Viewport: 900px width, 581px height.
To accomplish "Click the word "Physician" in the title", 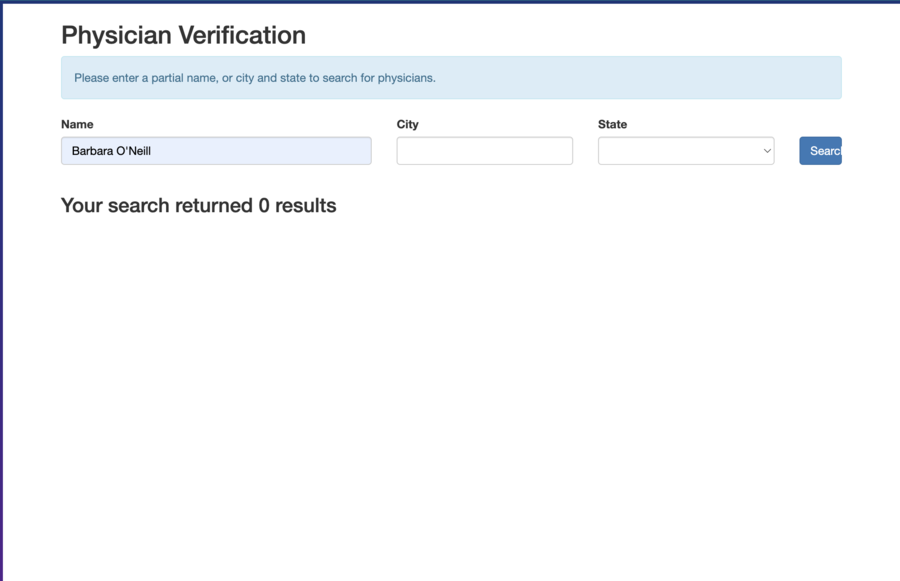I will 116,35.
